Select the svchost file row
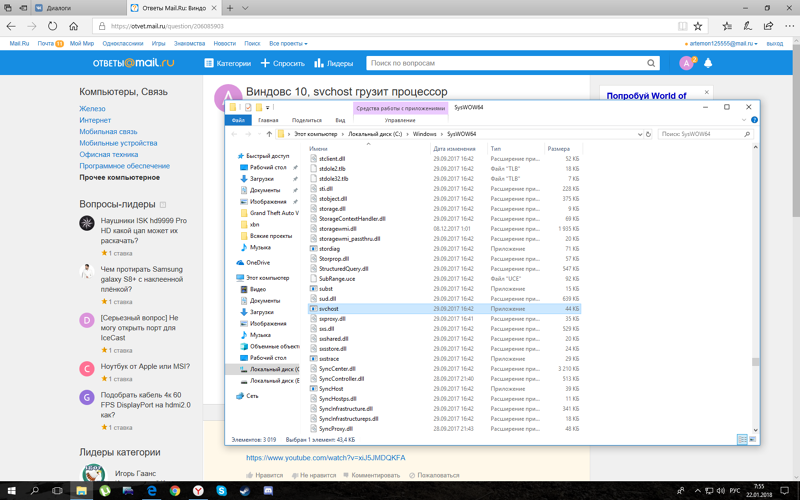The image size is (800, 500). tap(444, 309)
